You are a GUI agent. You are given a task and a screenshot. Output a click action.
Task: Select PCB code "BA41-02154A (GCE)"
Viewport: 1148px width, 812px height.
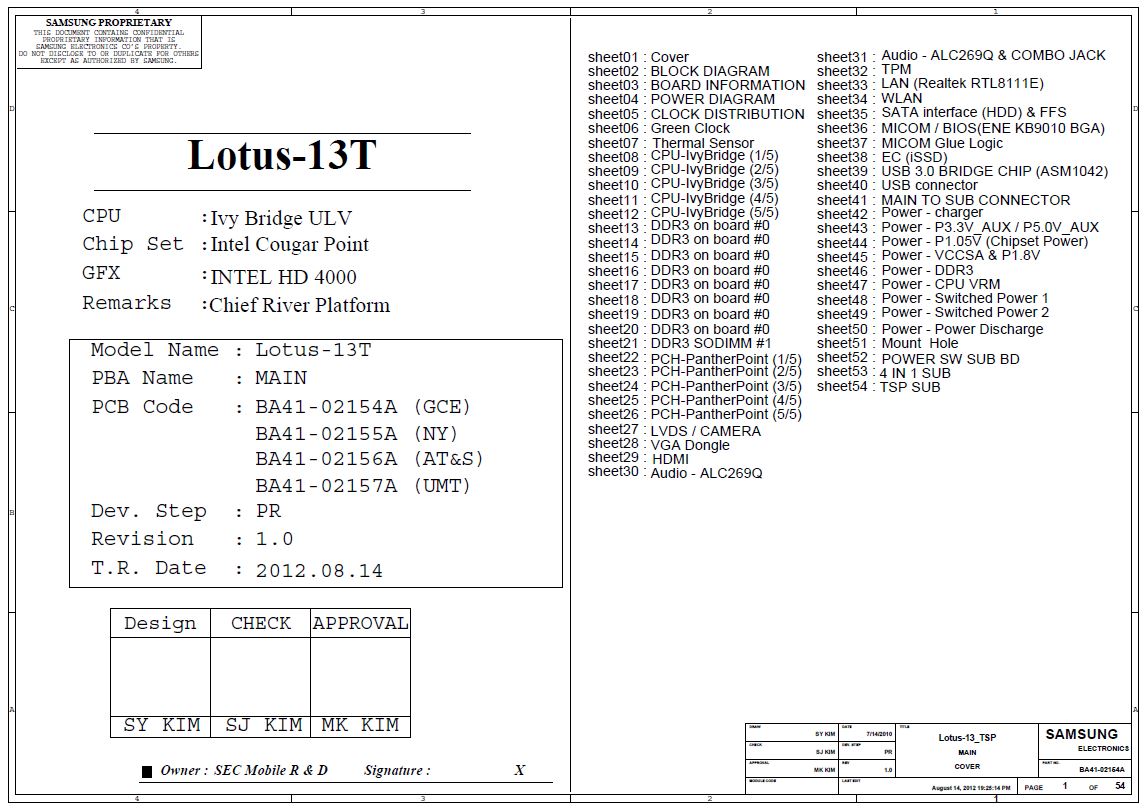pos(362,406)
